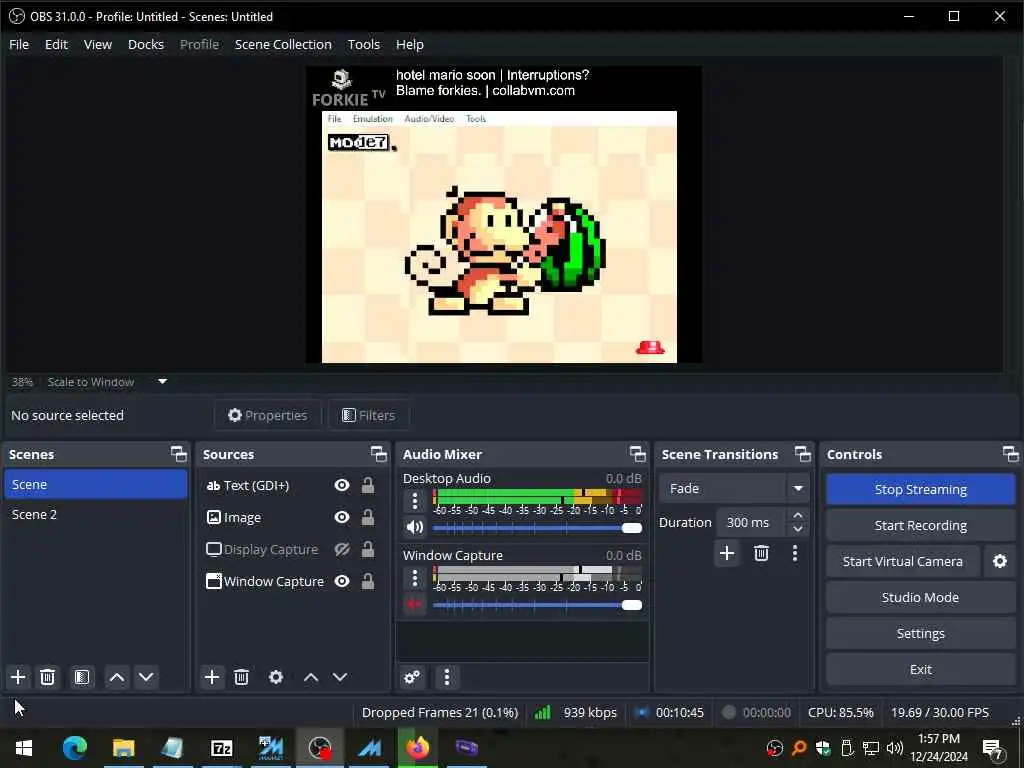This screenshot has width=1024, height=768.
Task: Open the Tools menu
Action: pyautogui.click(x=364, y=44)
